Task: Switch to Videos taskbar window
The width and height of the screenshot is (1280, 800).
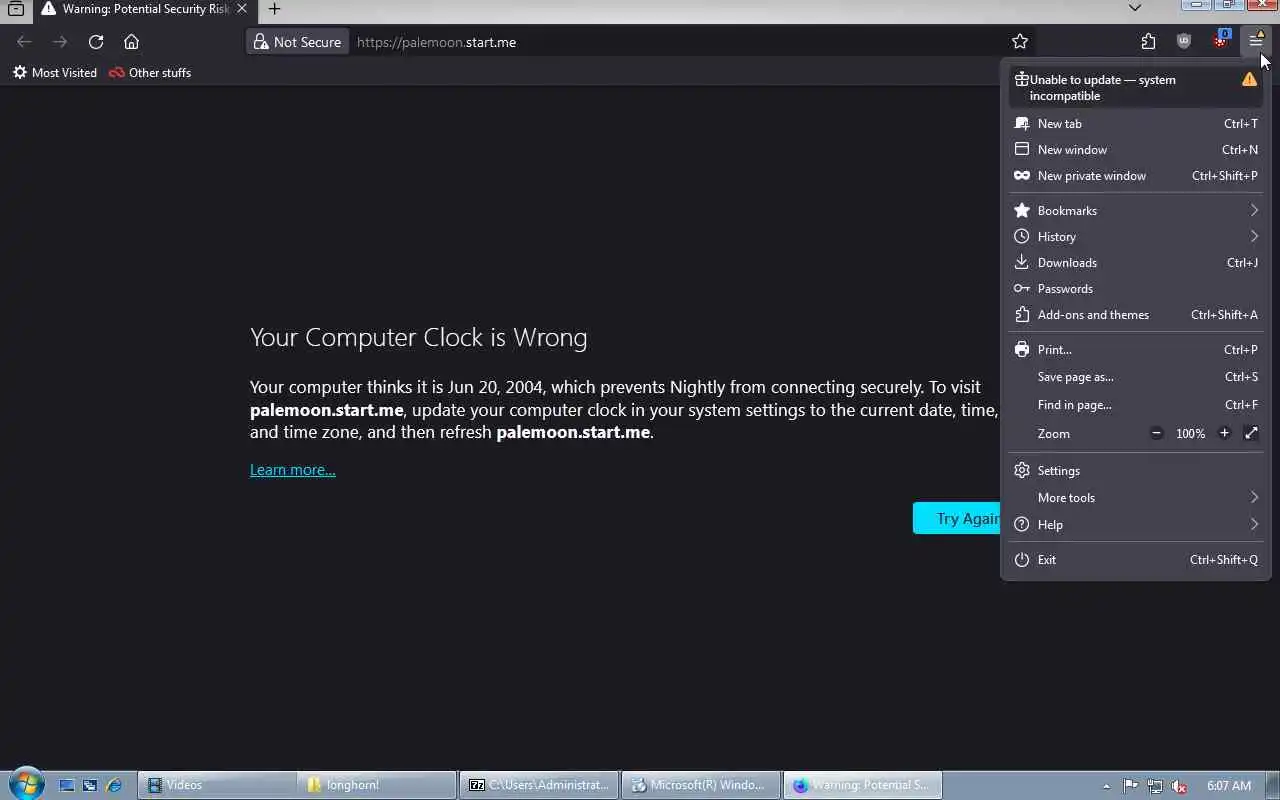Action: (217, 785)
